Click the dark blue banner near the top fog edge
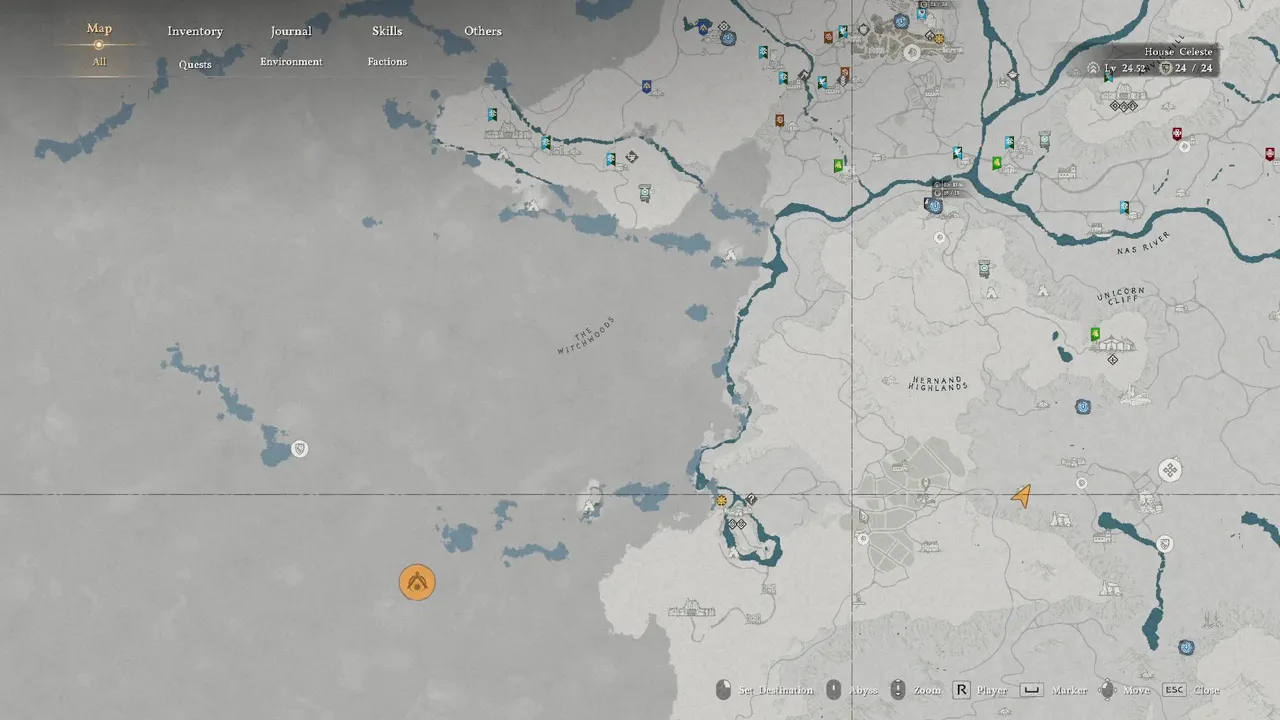1280x720 pixels. click(647, 86)
